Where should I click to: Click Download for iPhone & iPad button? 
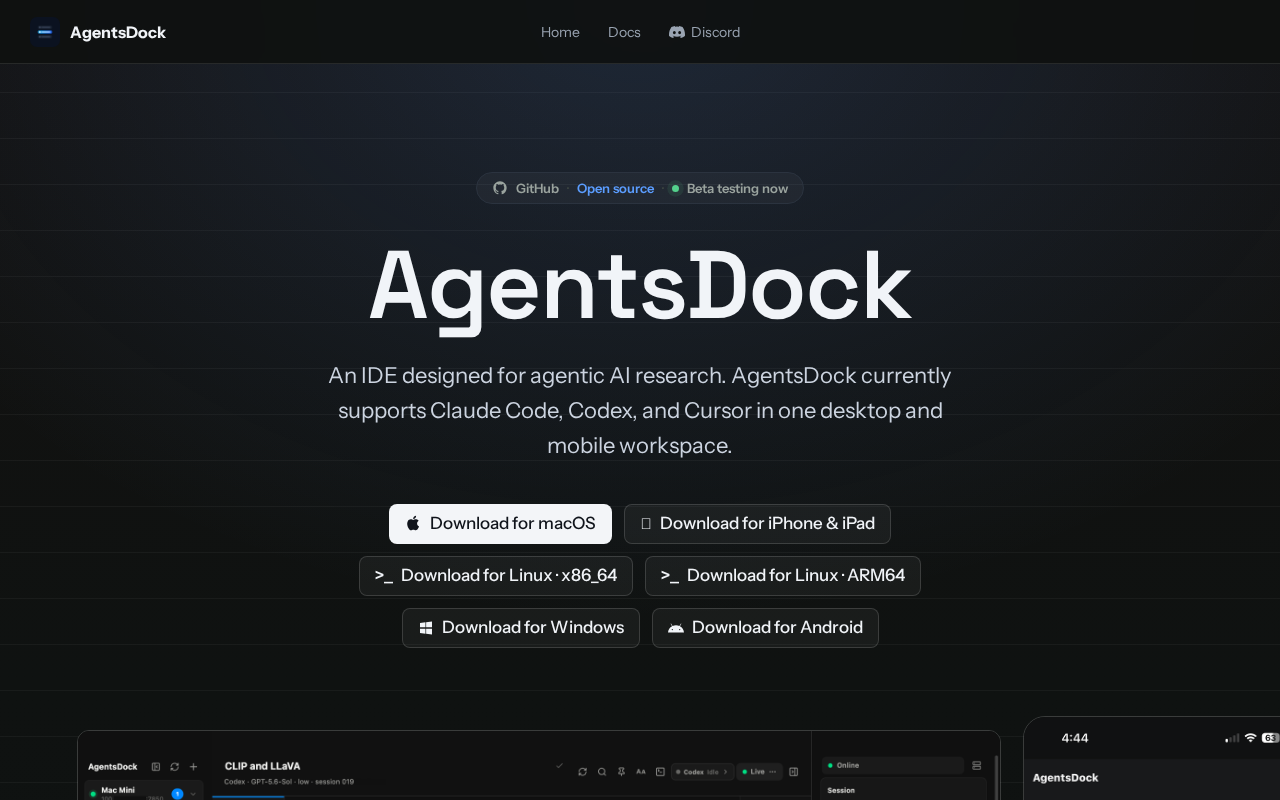(x=757, y=524)
